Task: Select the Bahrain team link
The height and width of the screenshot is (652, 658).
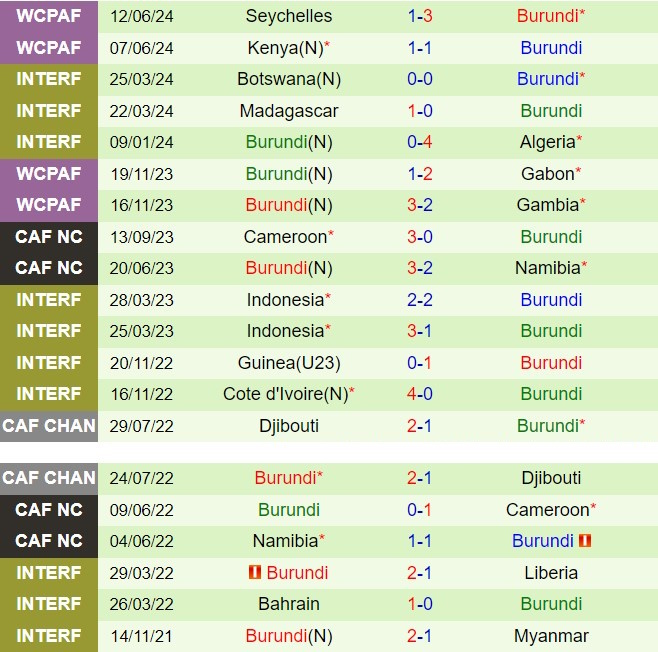Action: pyautogui.click(x=289, y=604)
